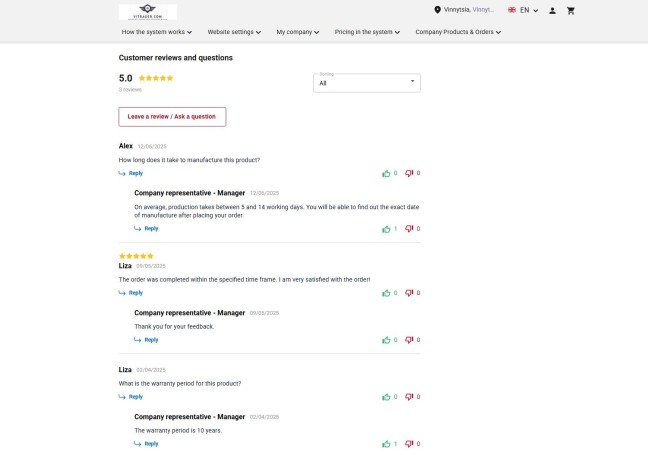Like the manager's production time answer
This screenshot has height=455, width=648.
(x=386, y=229)
